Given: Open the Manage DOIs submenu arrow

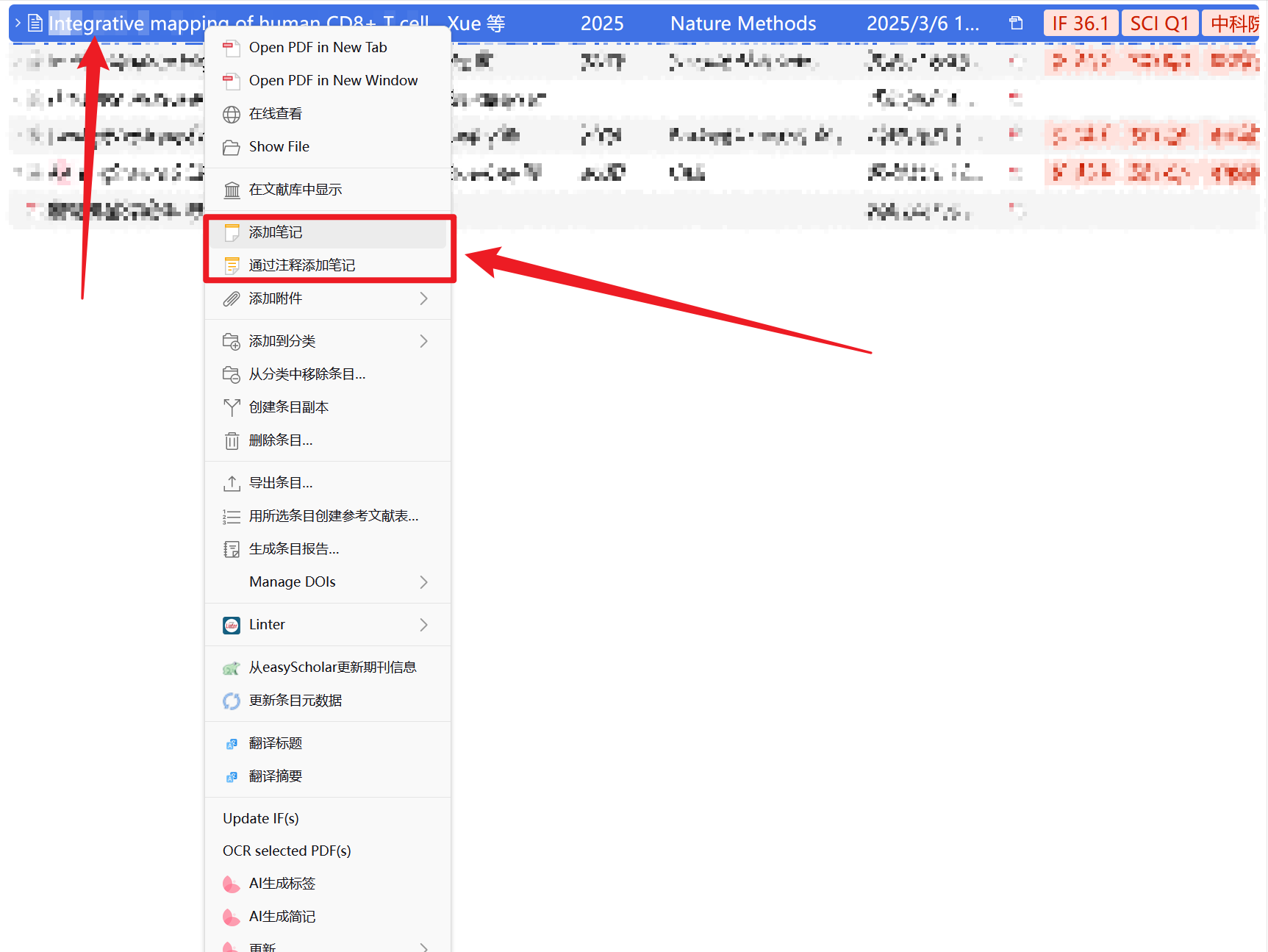Looking at the screenshot, I should (x=423, y=582).
